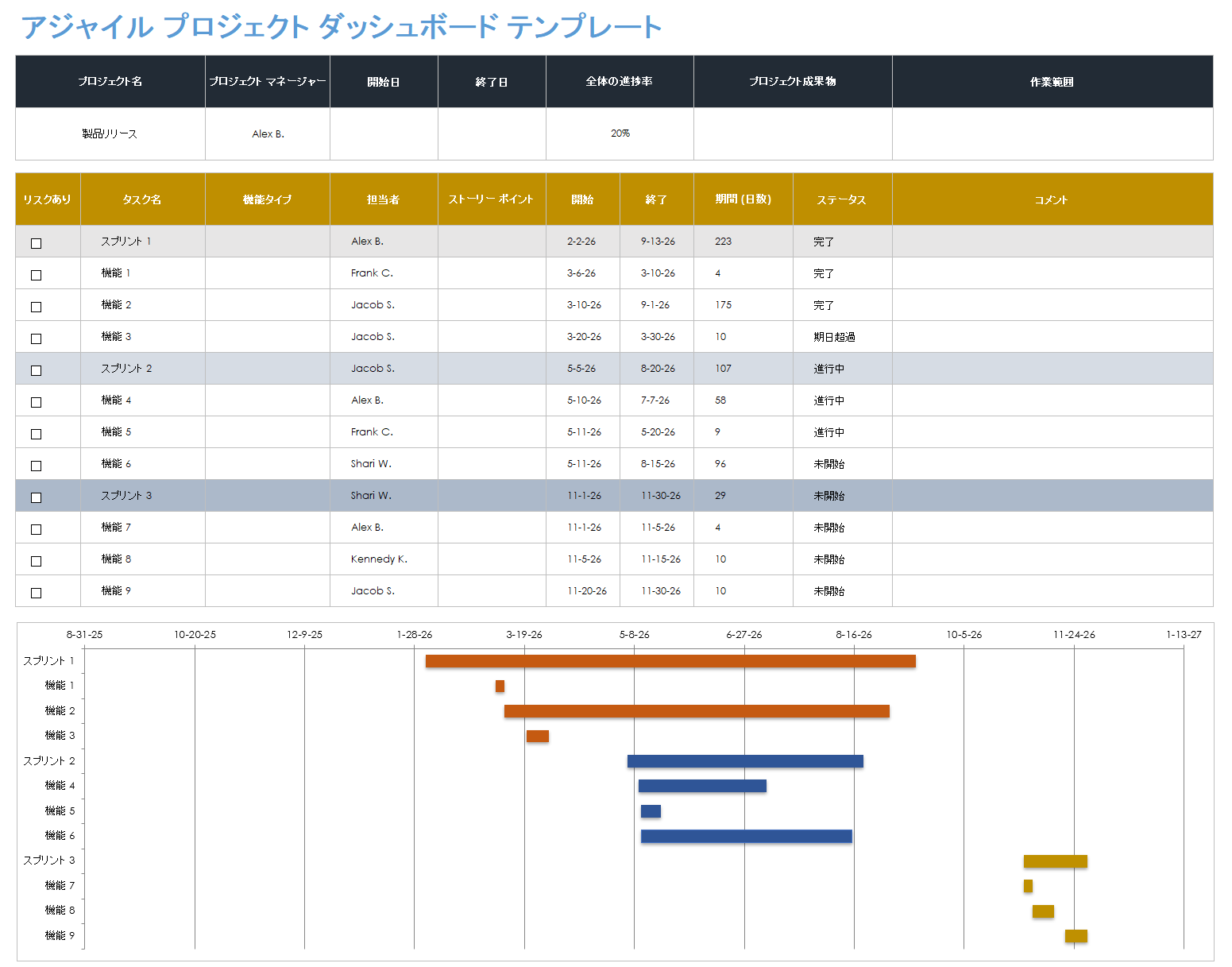1232x967 pixels.
Task: Click the 機能 2 orange Gantt bar
Action: click(697, 711)
